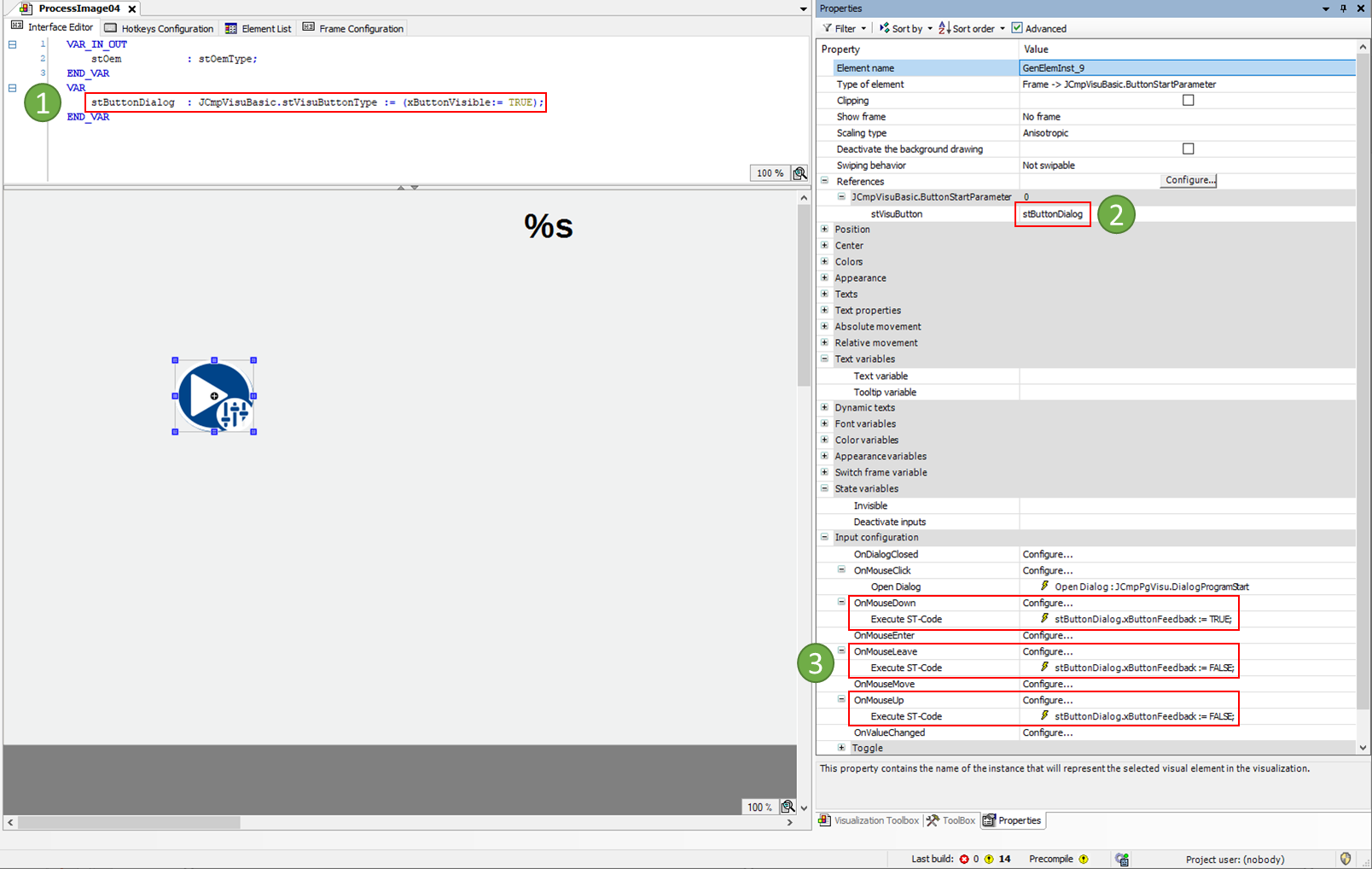Click the Precompile status icon in status bar
Image resolution: width=1372 pixels, height=869 pixels.
[1084, 859]
